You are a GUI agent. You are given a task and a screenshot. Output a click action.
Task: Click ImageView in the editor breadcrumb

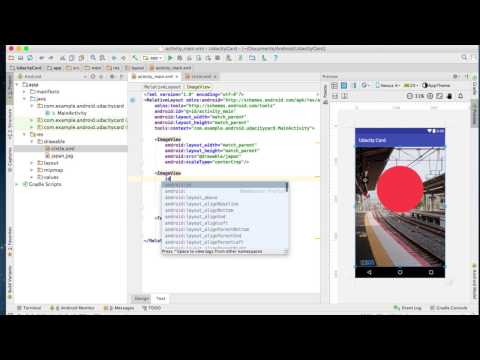coord(198,87)
